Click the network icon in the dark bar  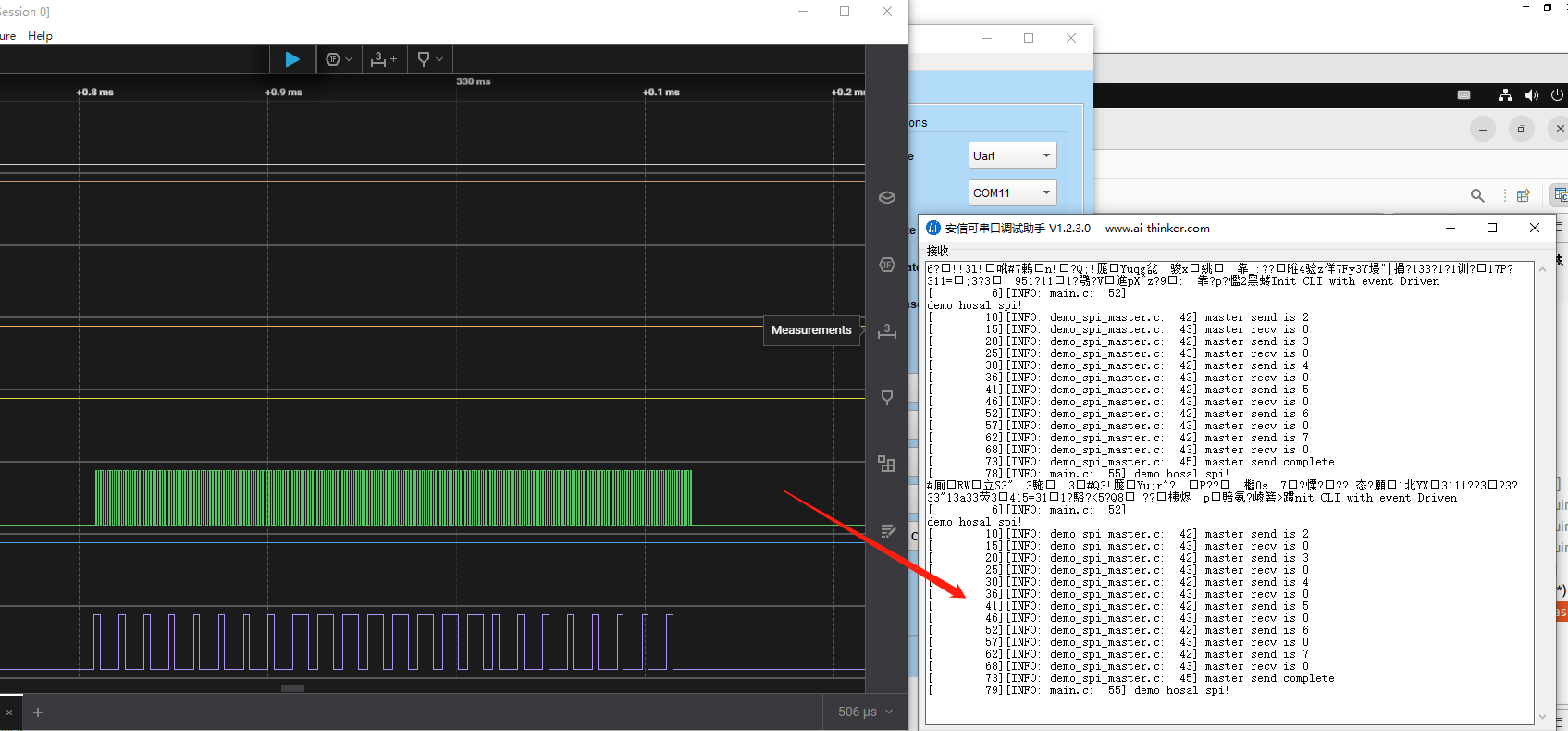[1505, 95]
